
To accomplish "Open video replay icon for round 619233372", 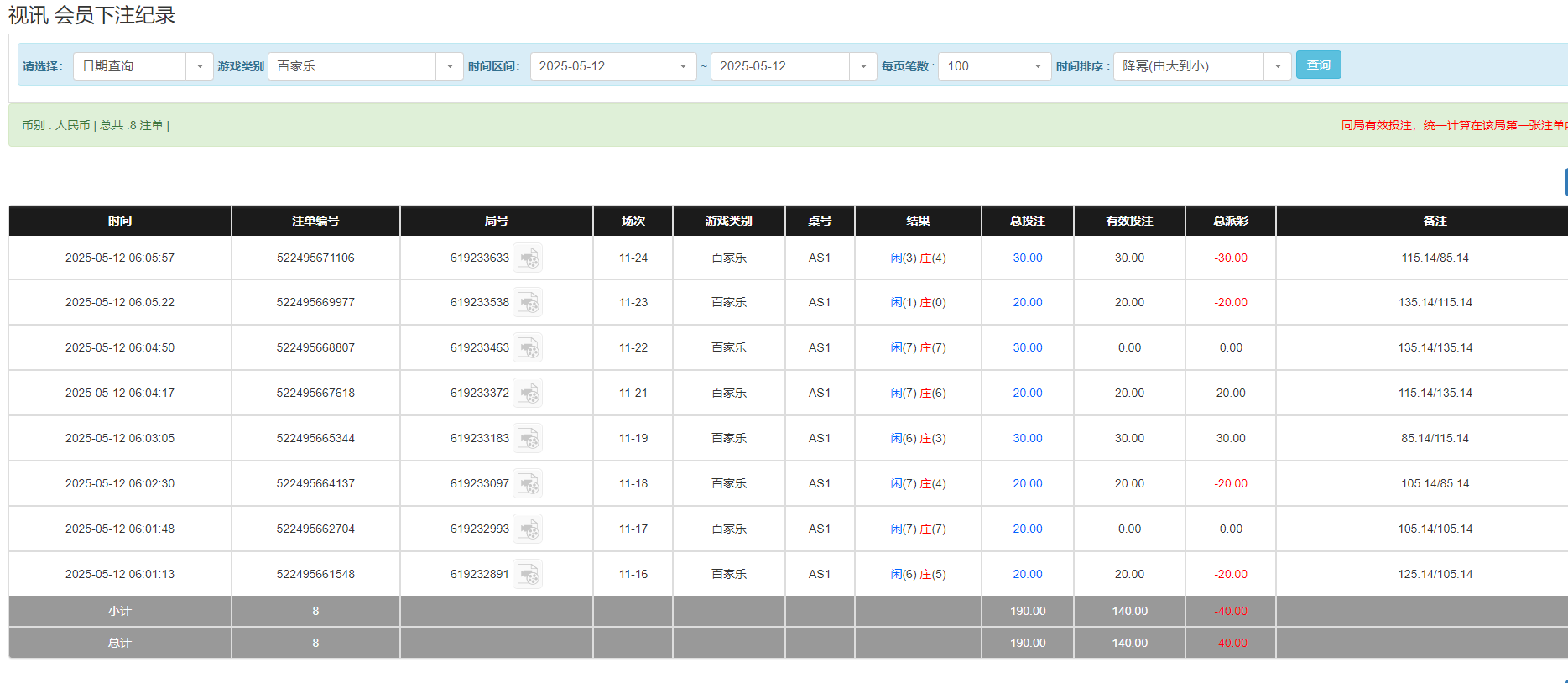I will click(528, 394).
